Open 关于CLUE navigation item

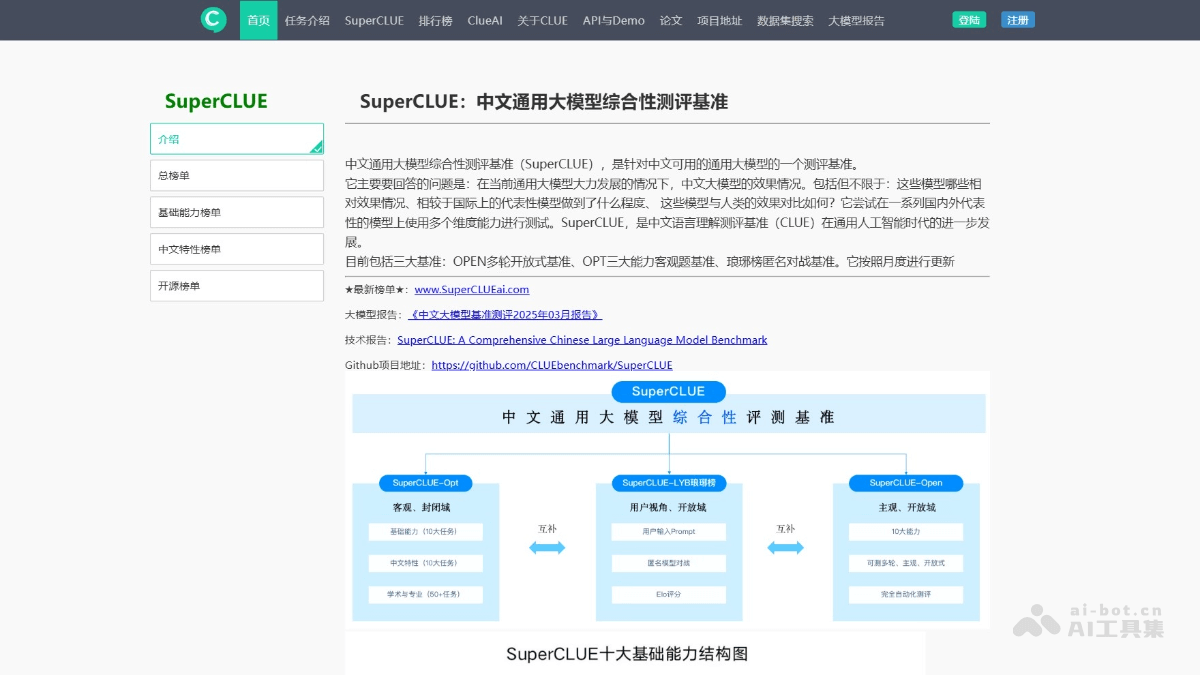pyautogui.click(x=542, y=20)
